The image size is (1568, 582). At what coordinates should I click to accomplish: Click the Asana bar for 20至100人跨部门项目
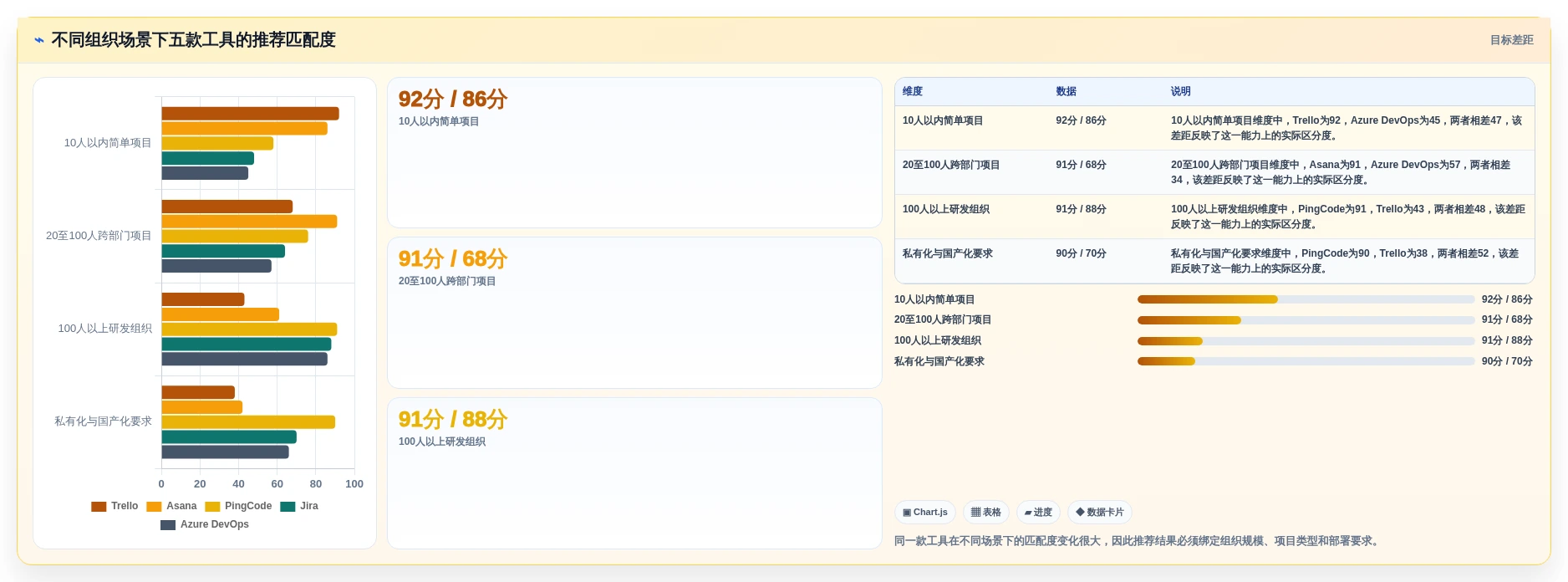click(249, 222)
